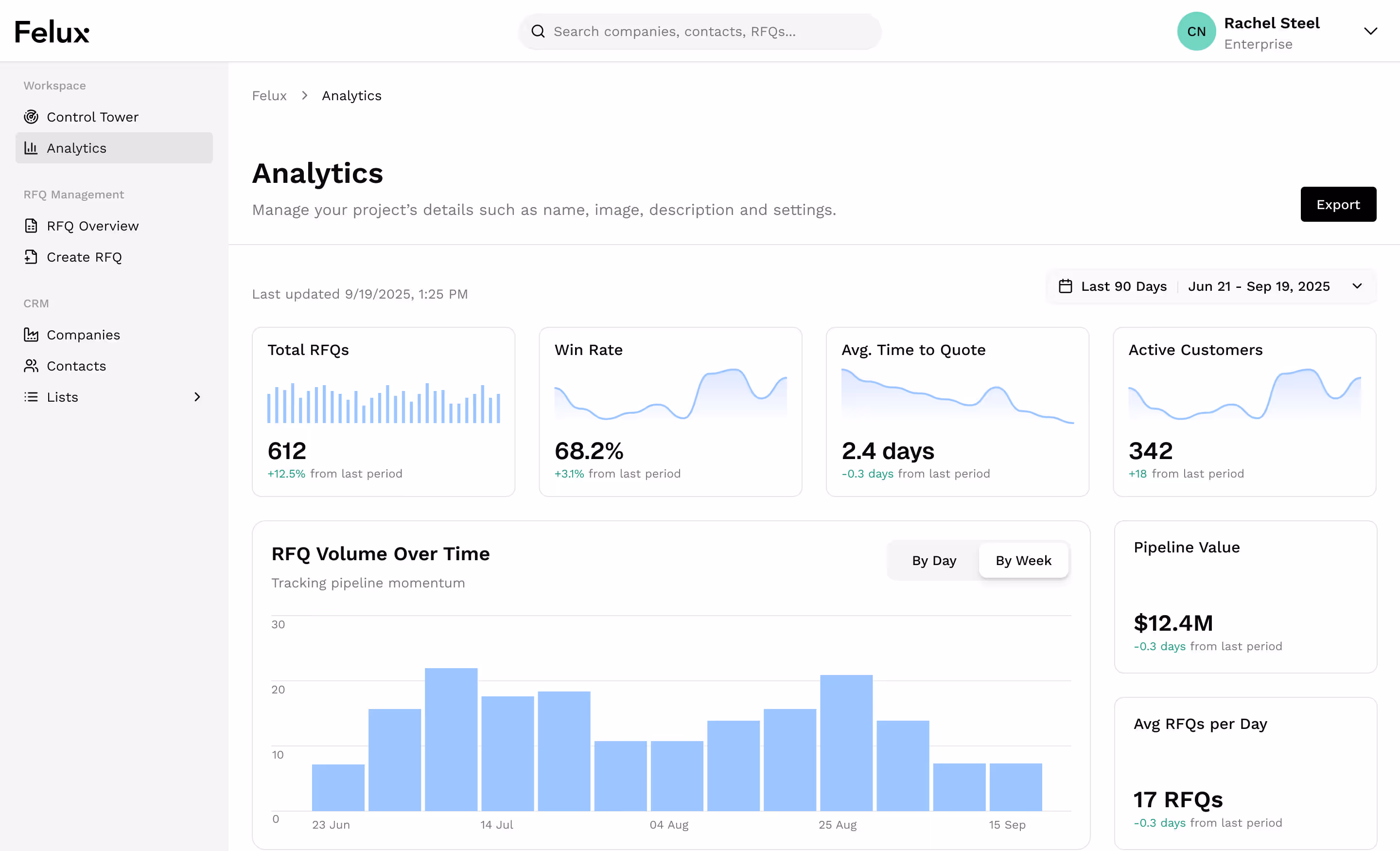Click the Export button
Viewport: 1400px width, 851px height.
(1337, 205)
